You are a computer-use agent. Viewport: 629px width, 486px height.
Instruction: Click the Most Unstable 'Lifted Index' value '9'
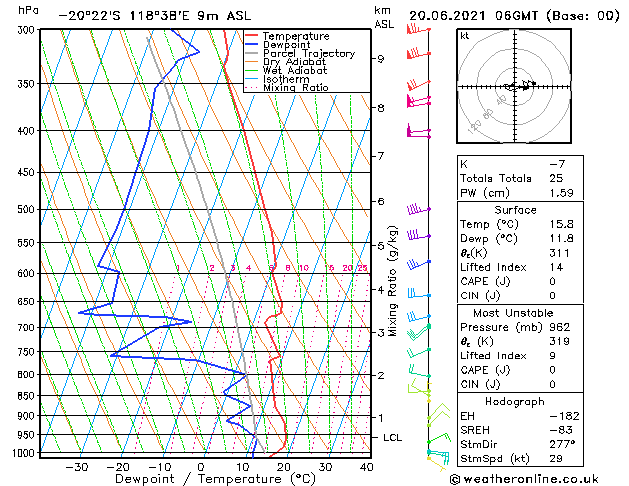tap(552, 356)
